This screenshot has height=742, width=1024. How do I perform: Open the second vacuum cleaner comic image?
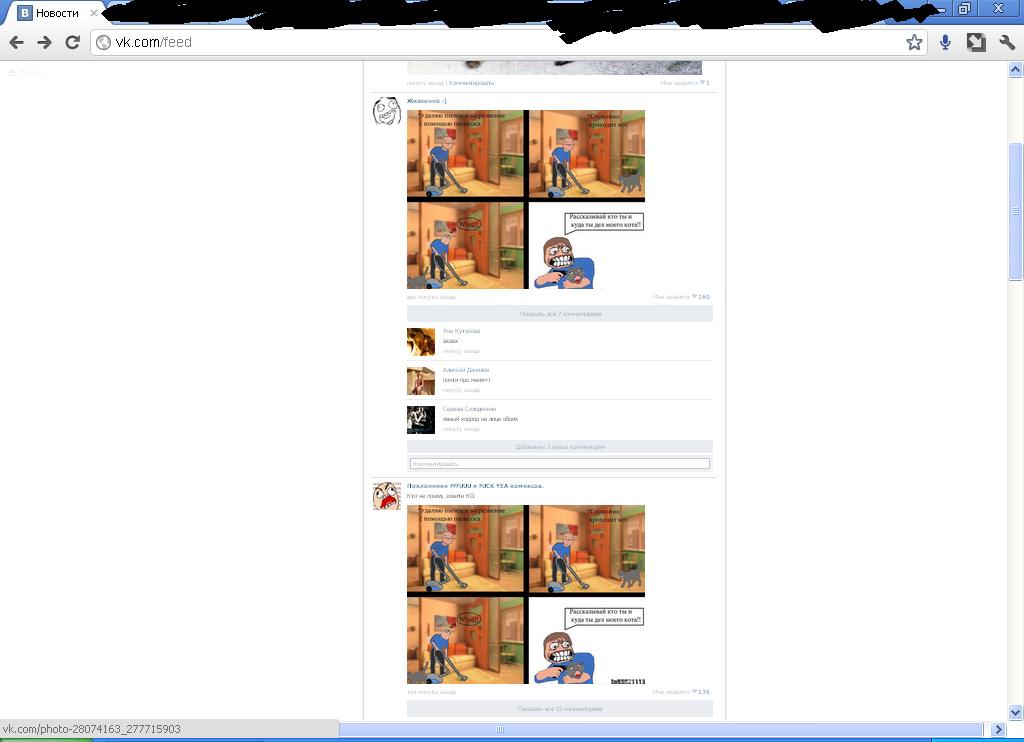(526, 594)
